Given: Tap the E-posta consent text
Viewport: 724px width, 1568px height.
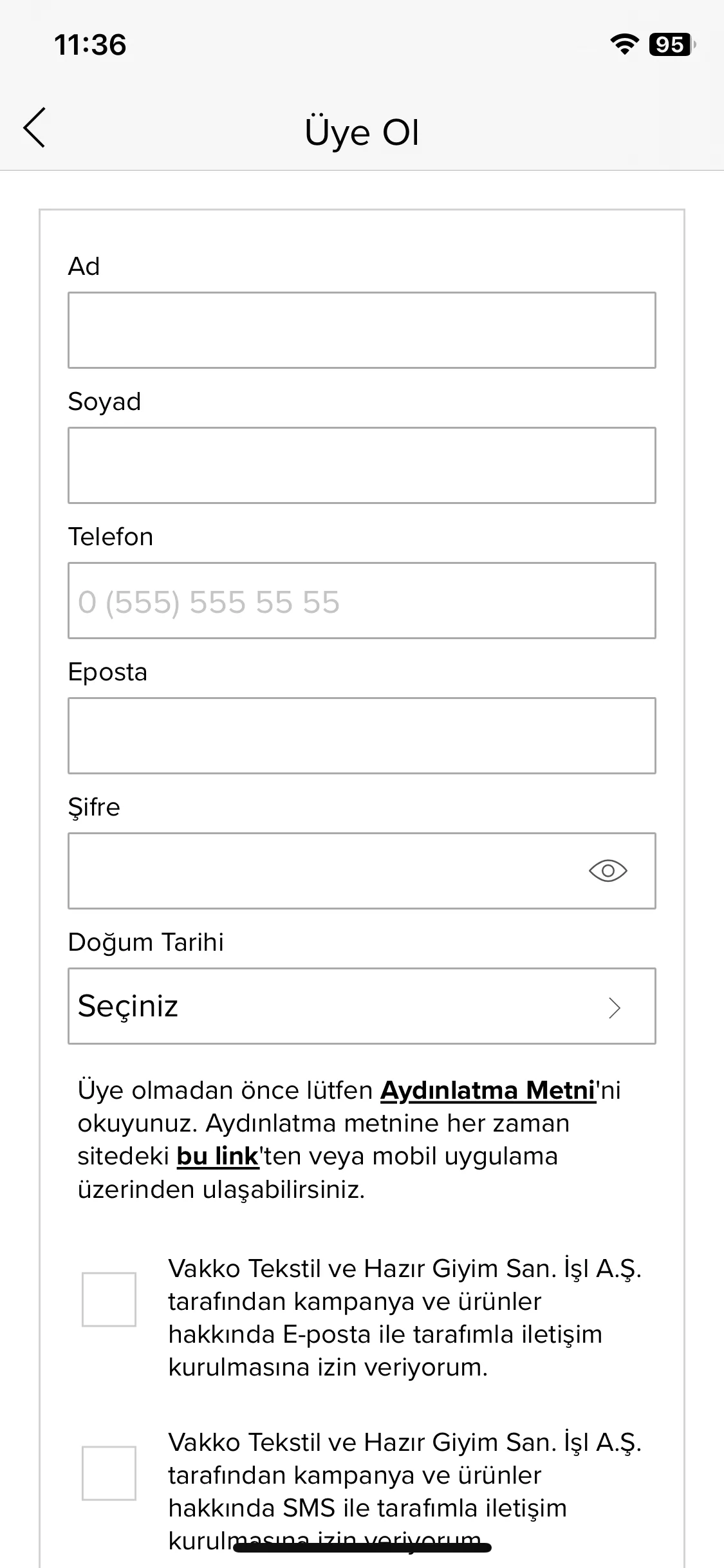Looking at the screenshot, I should 405,1318.
